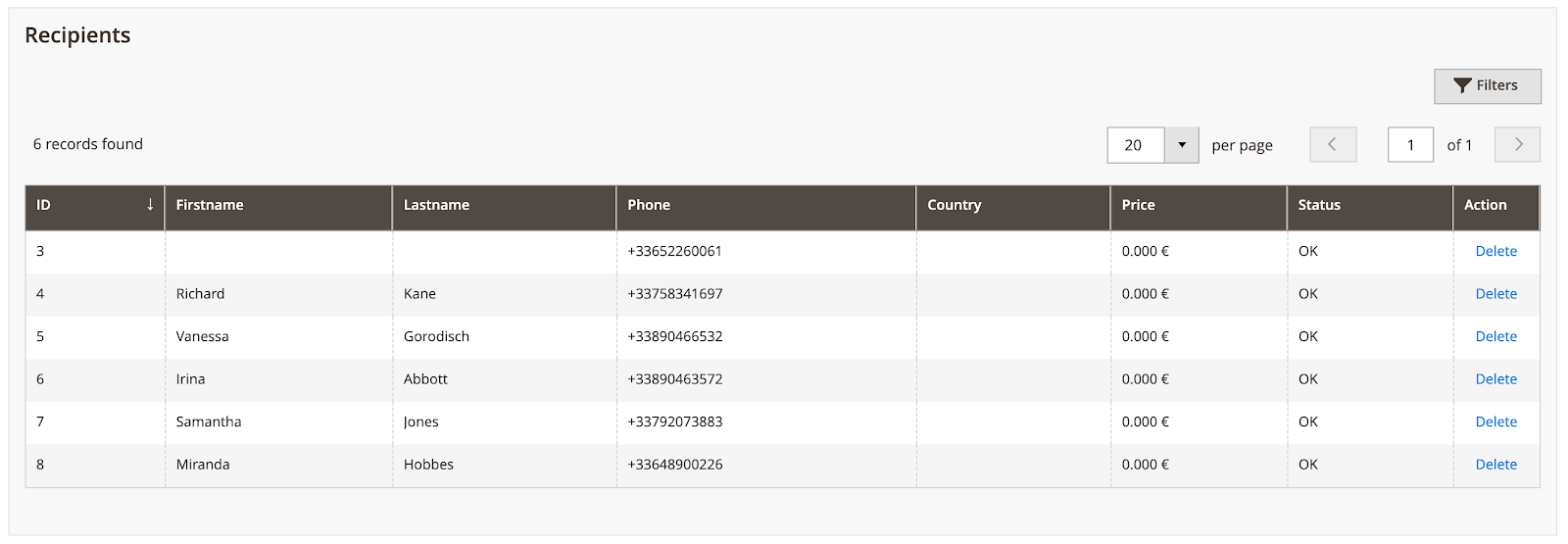Remove Samantha Jones via Delete link
This screenshot has width=1568, height=544.
(1495, 421)
